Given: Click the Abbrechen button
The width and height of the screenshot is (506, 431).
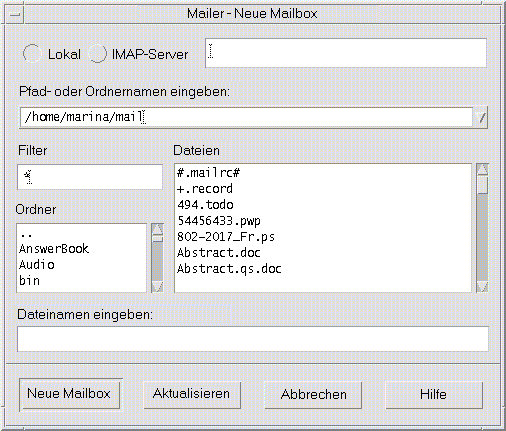Looking at the screenshot, I should coord(313,395).
